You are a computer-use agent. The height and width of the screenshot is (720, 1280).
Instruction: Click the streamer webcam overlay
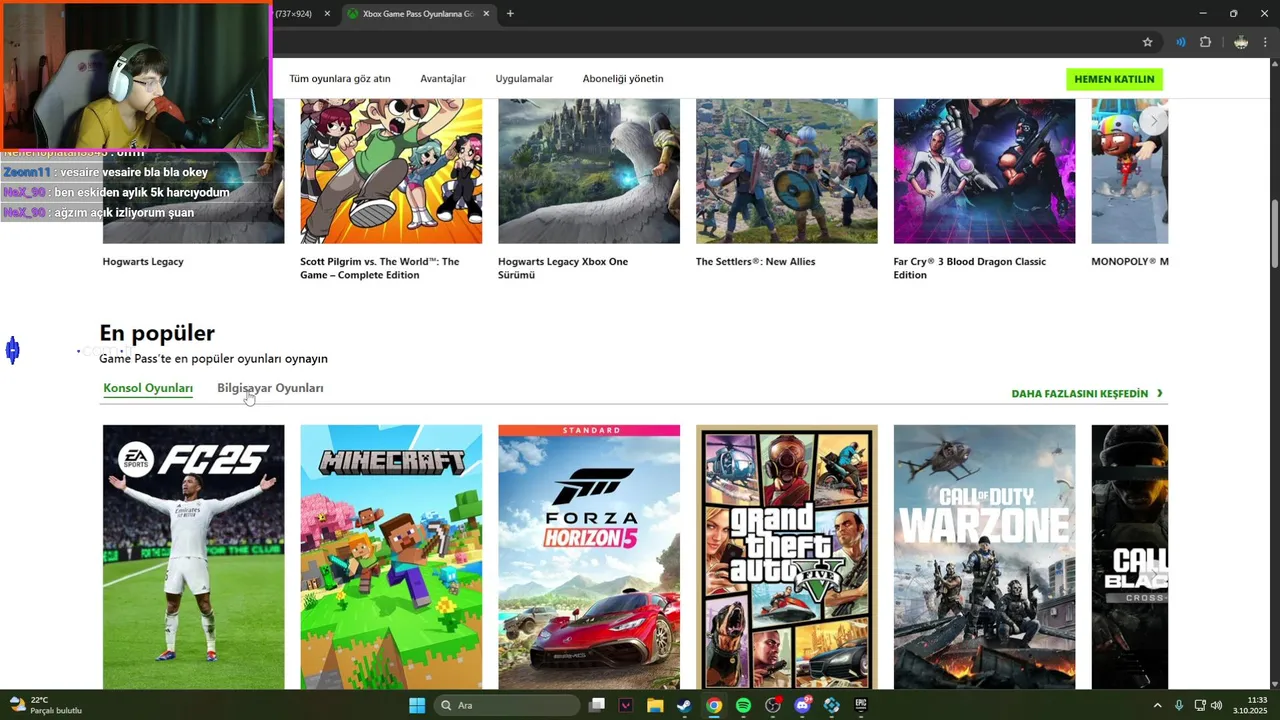point(136,76)
